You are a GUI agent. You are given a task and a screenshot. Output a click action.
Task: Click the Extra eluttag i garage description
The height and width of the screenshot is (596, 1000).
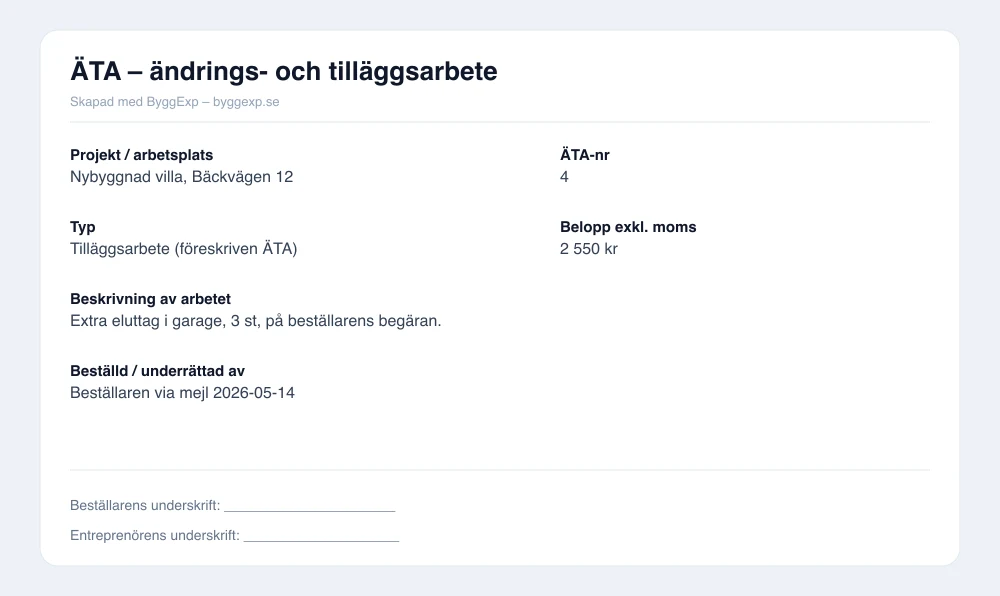point(256,321)
